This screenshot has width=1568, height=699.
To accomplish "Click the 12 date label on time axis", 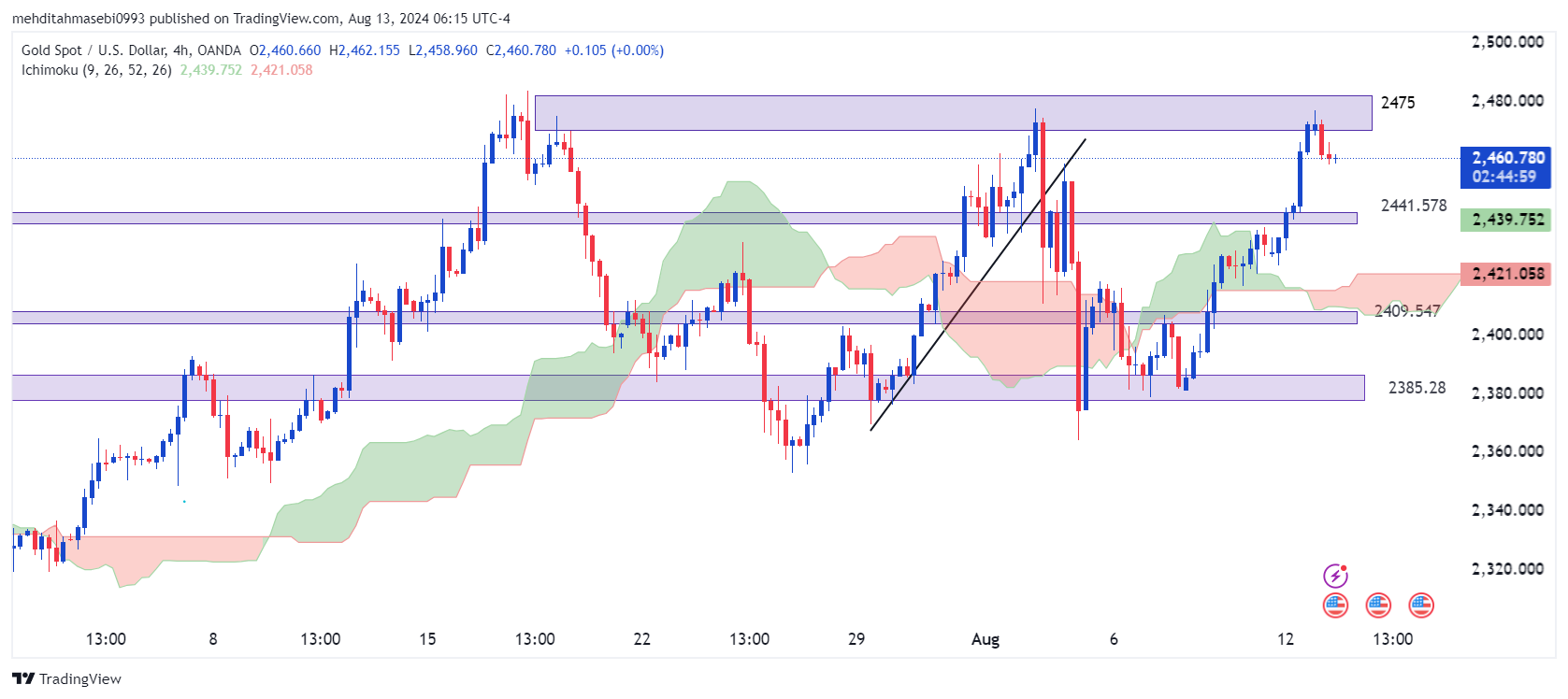I will pyautogui.click(x=1286, y=639).
